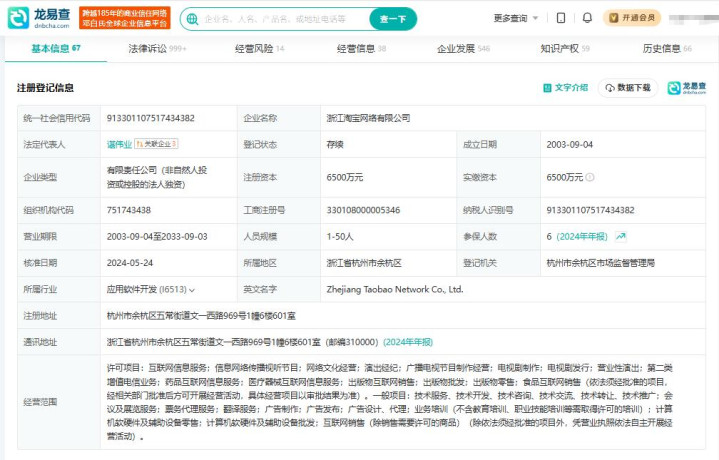Click the search magnifier icon
This screenshot has width=719, height=460.
[192, 19]
